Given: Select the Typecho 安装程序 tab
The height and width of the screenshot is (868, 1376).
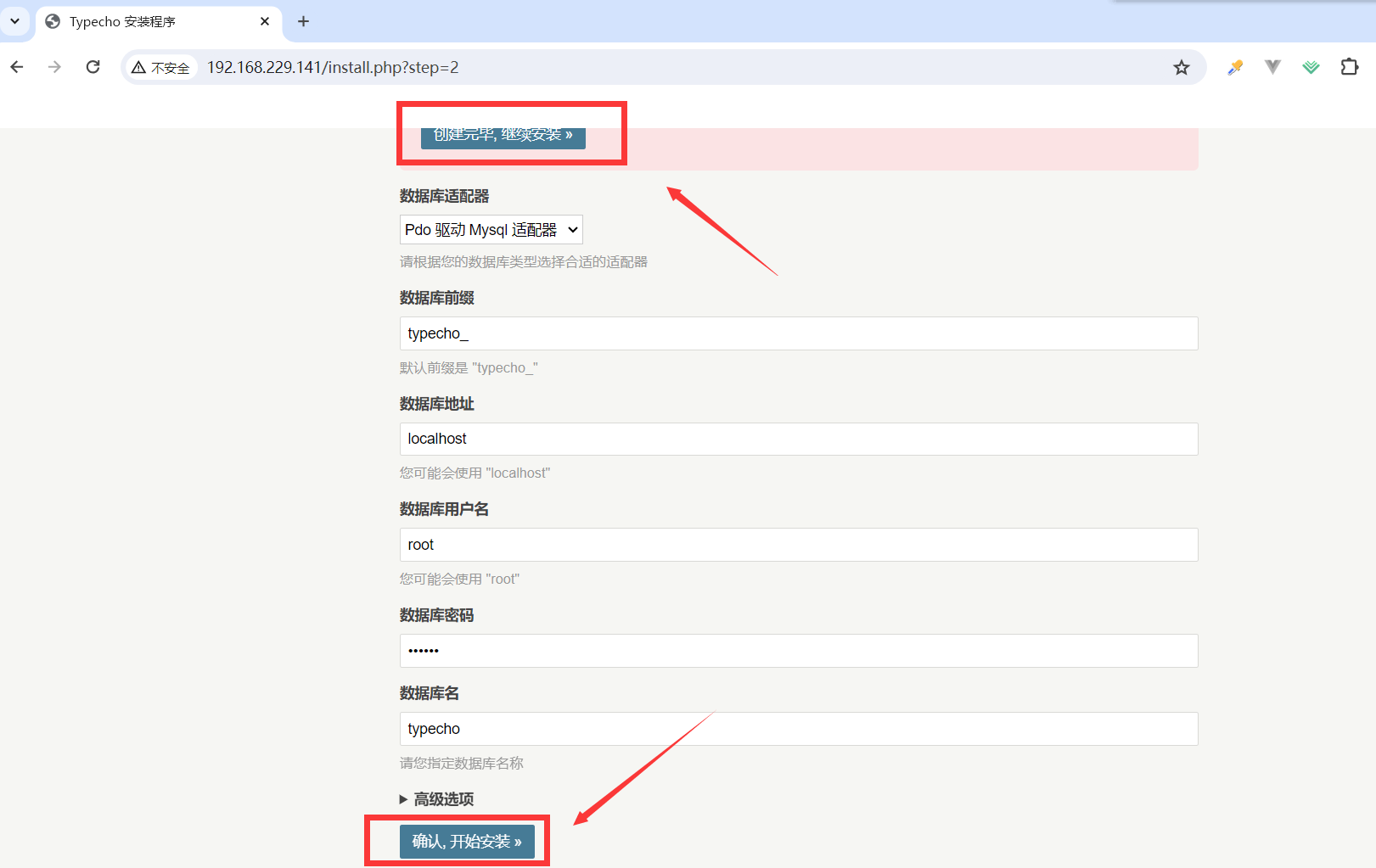Looking at the screenshot, I should (x=159, y=21).
